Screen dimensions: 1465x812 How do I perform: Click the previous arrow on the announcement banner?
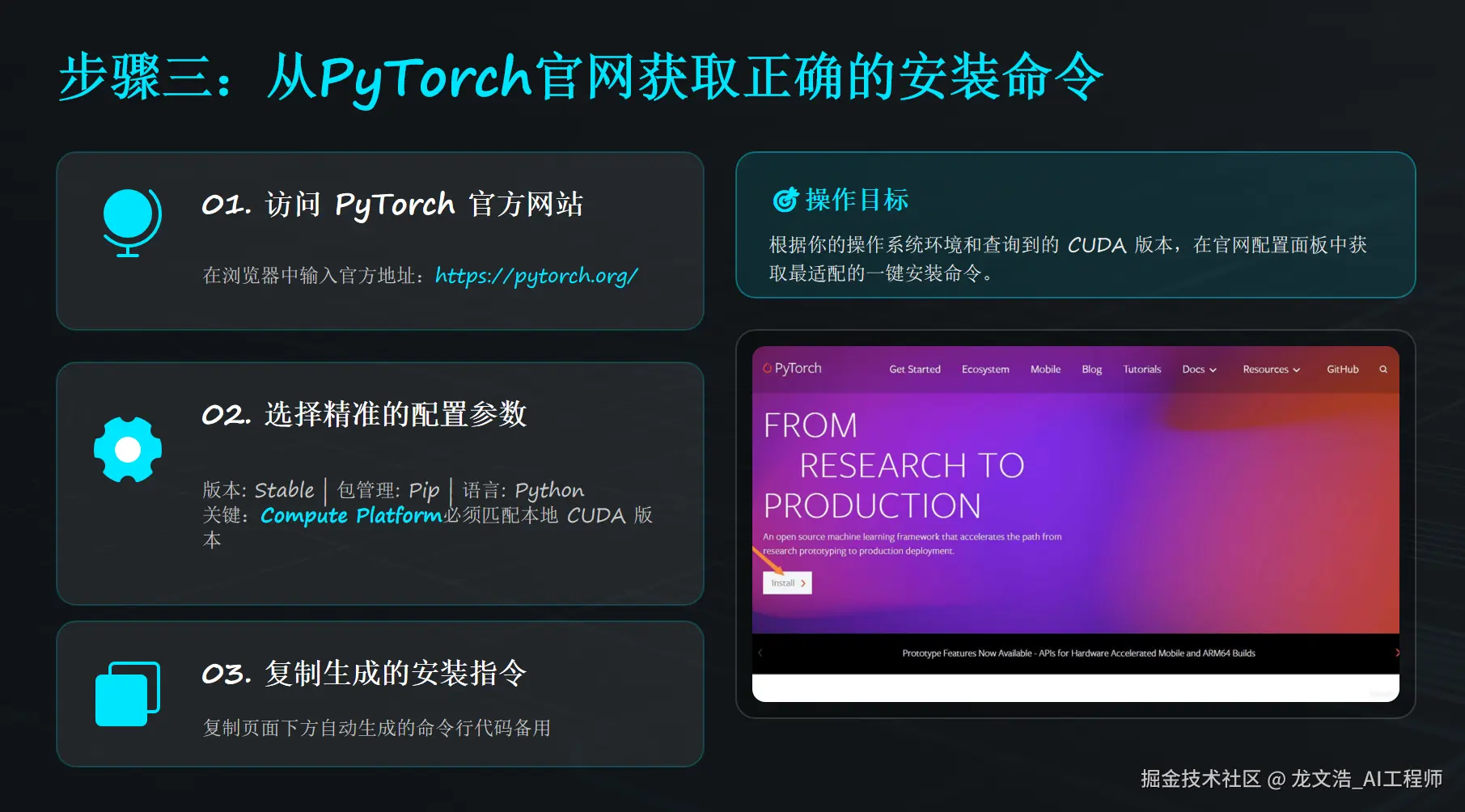point(760,653)
